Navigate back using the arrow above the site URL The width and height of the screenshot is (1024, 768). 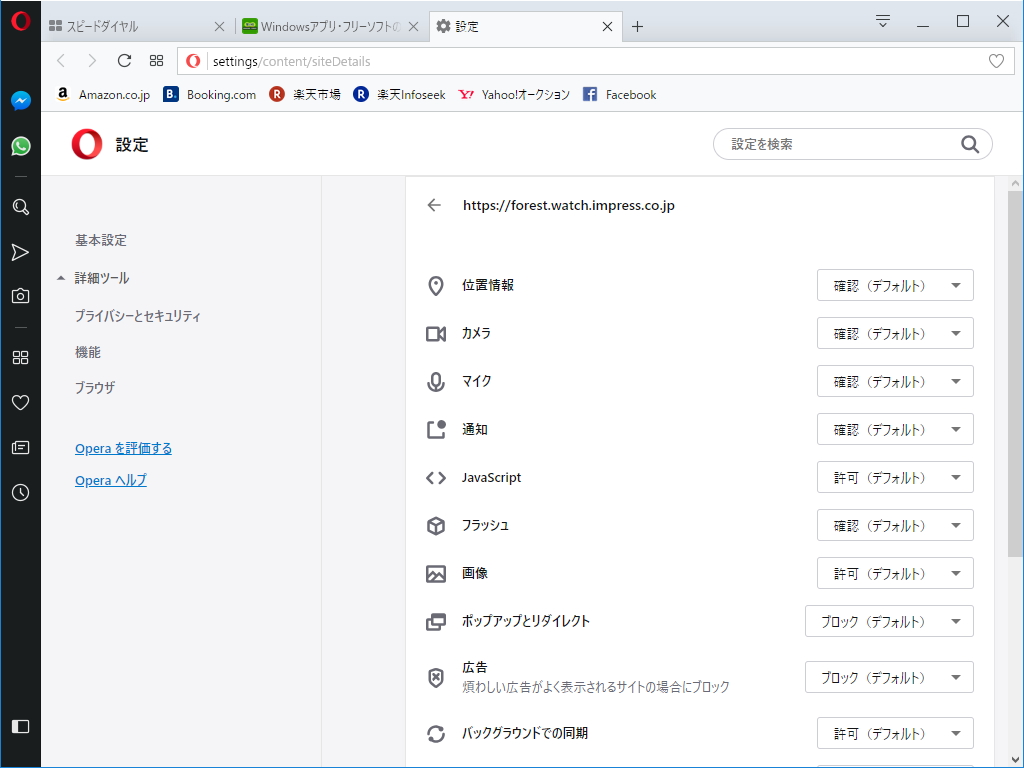(434, 205)
